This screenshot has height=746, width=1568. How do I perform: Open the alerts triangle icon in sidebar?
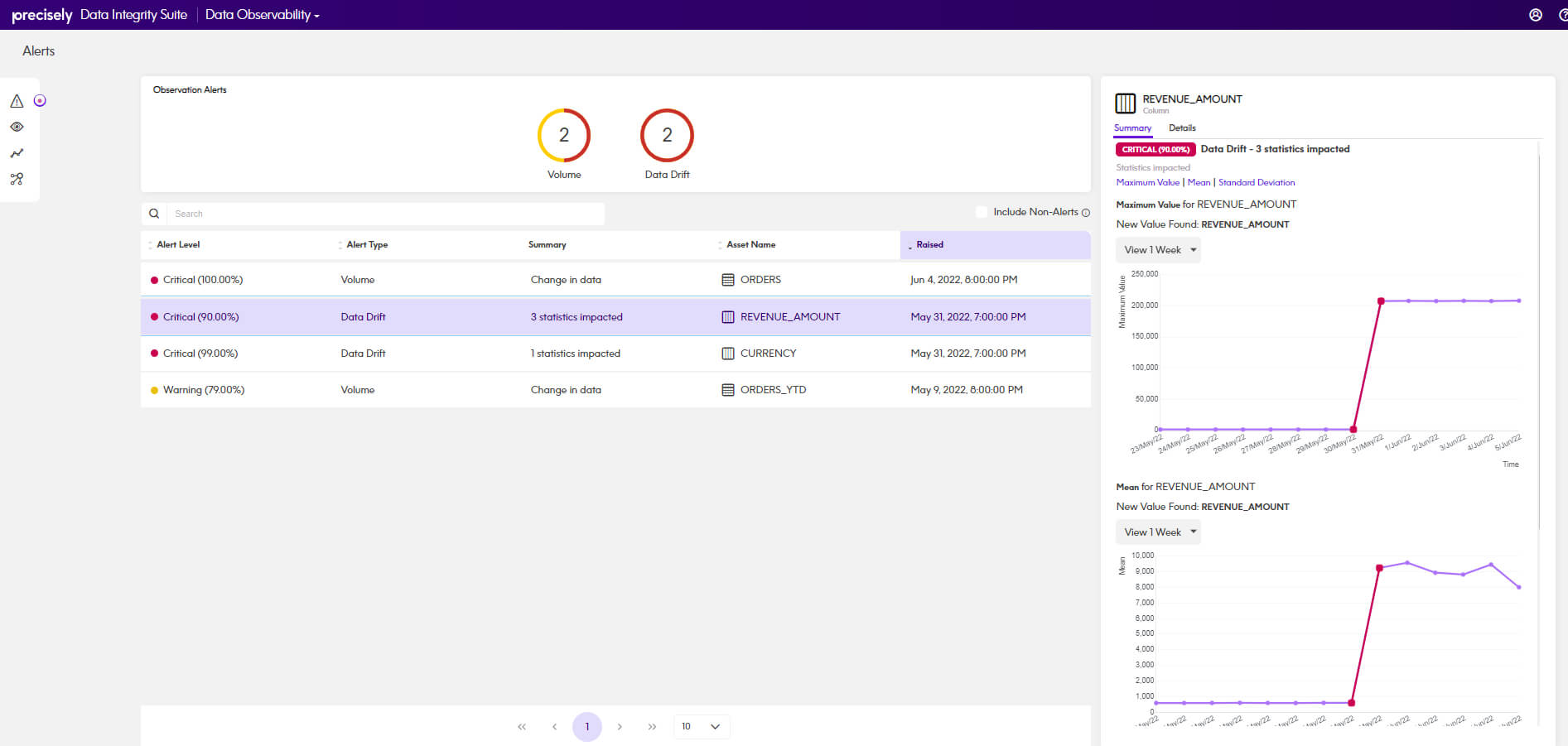click(17, 101)
